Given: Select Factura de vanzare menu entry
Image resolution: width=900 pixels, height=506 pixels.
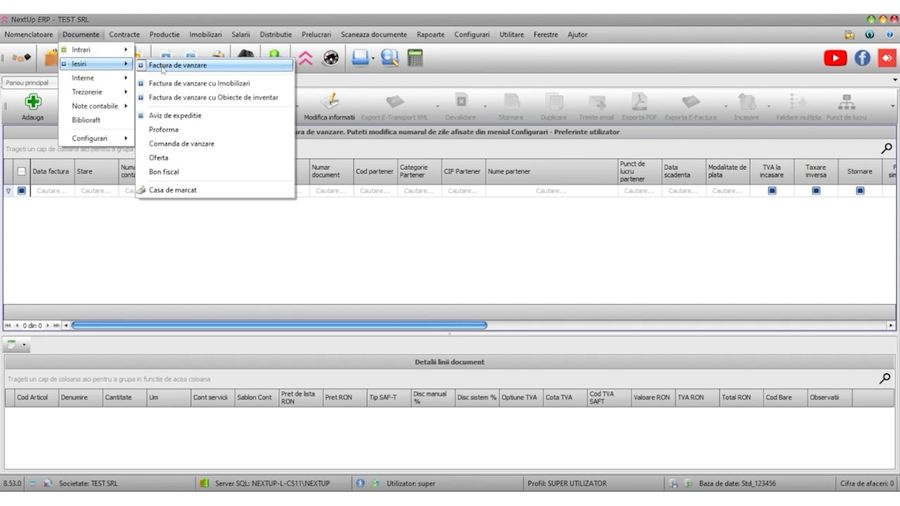Looking at the screenshot, I should pos(178,65).
